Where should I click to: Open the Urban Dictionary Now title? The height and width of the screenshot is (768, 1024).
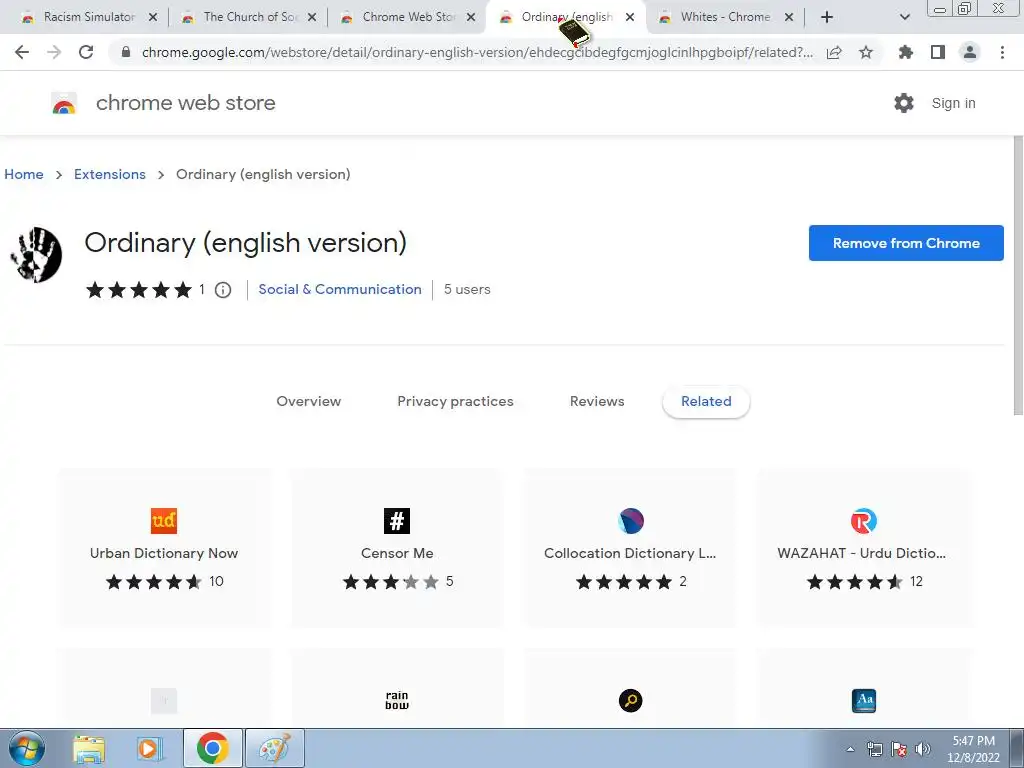pos(164,553)
